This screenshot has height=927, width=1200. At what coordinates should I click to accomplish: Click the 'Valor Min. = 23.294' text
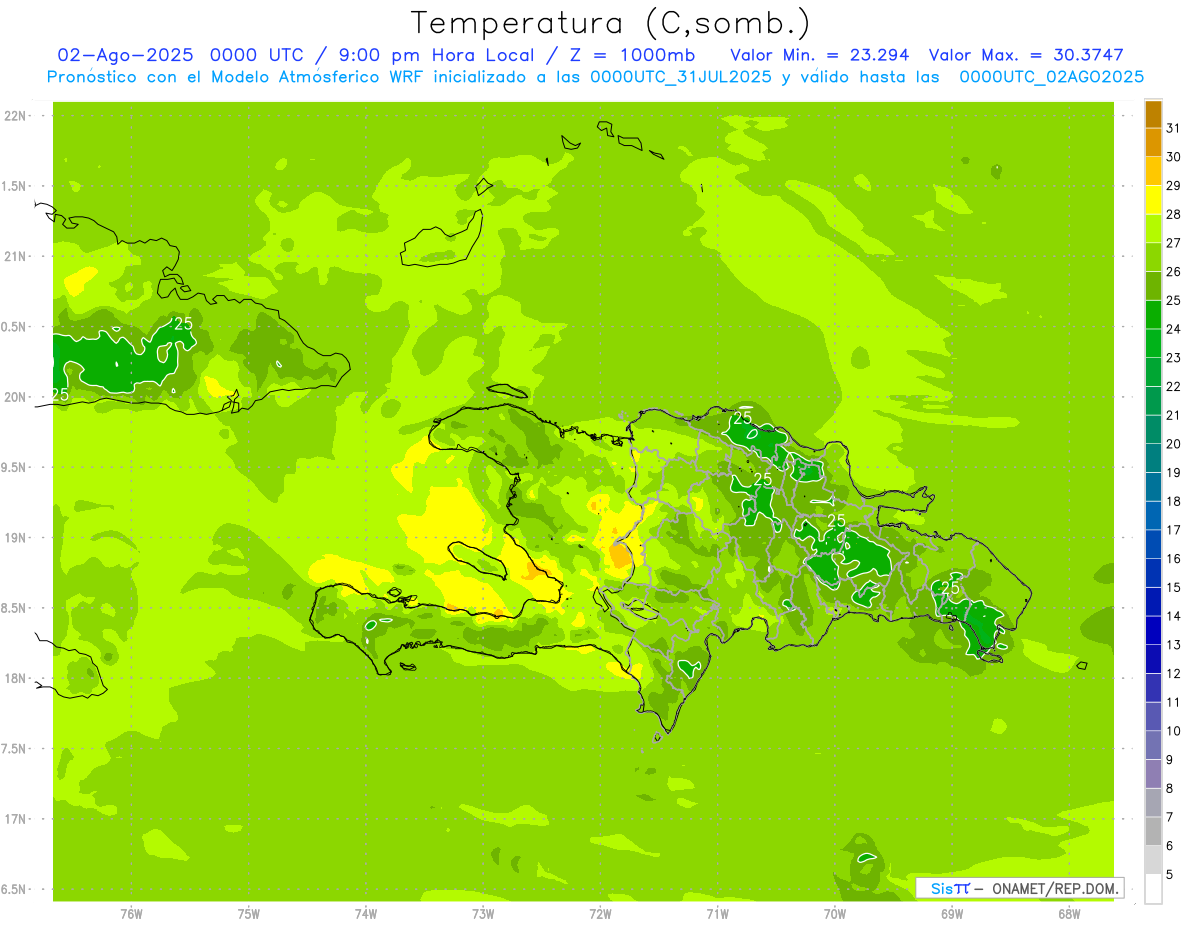click(x=819, y=54)
